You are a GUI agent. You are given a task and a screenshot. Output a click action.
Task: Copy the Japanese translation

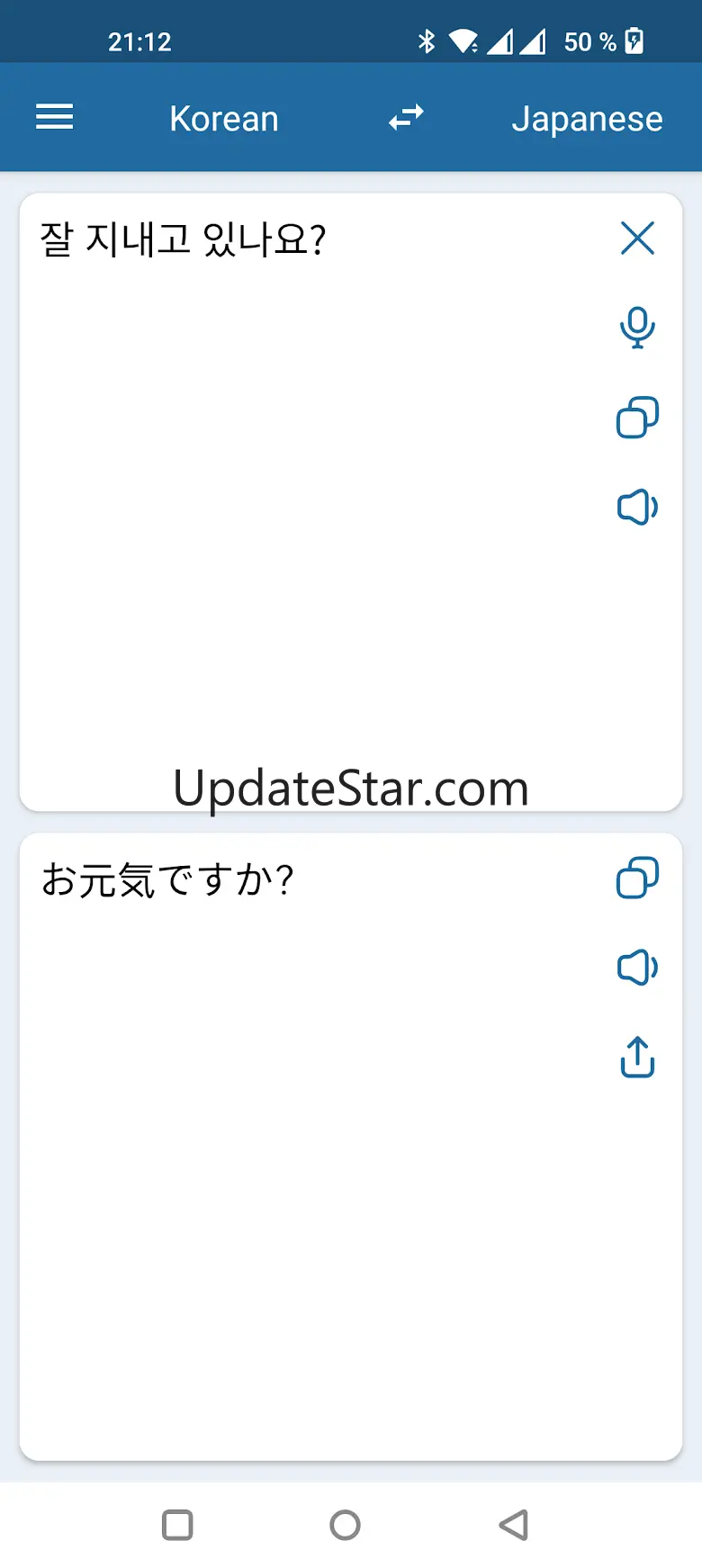[637, 878]
